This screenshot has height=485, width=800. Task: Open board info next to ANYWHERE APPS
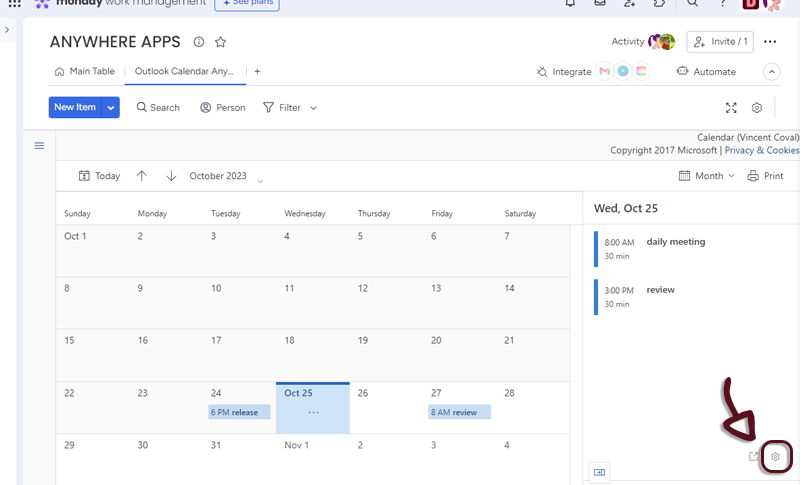[198, 42]
